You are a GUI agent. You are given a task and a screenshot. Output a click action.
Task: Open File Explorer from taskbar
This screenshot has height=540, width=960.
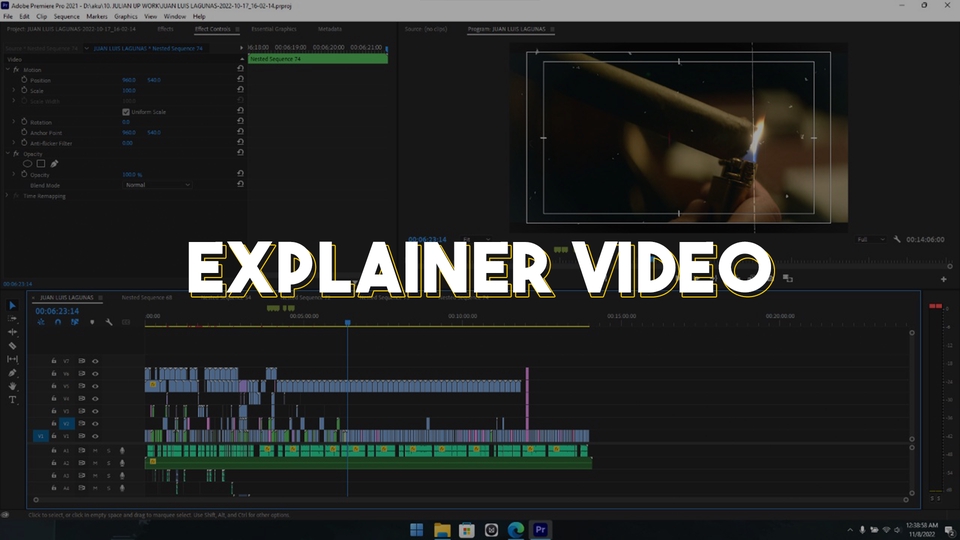(442, 530)
